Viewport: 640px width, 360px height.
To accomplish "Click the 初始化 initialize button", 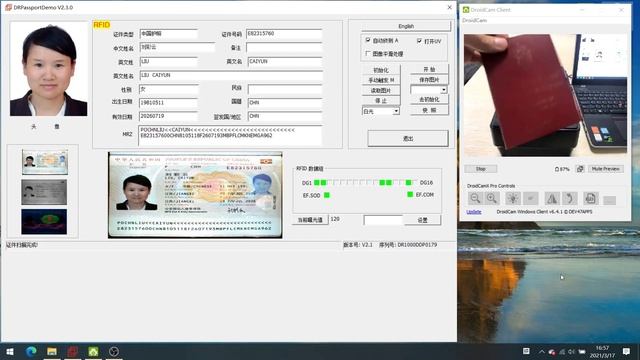I will (381, 70).
